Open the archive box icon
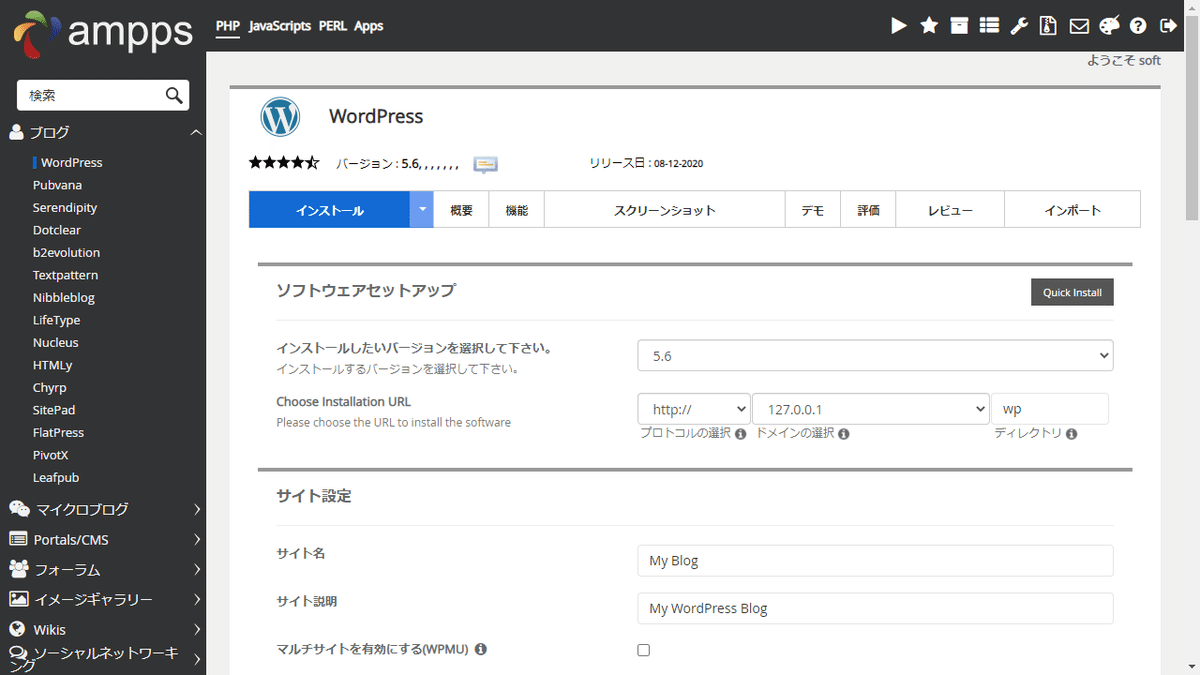Viewport: 1200px width, 675px height. click(959, 26)
